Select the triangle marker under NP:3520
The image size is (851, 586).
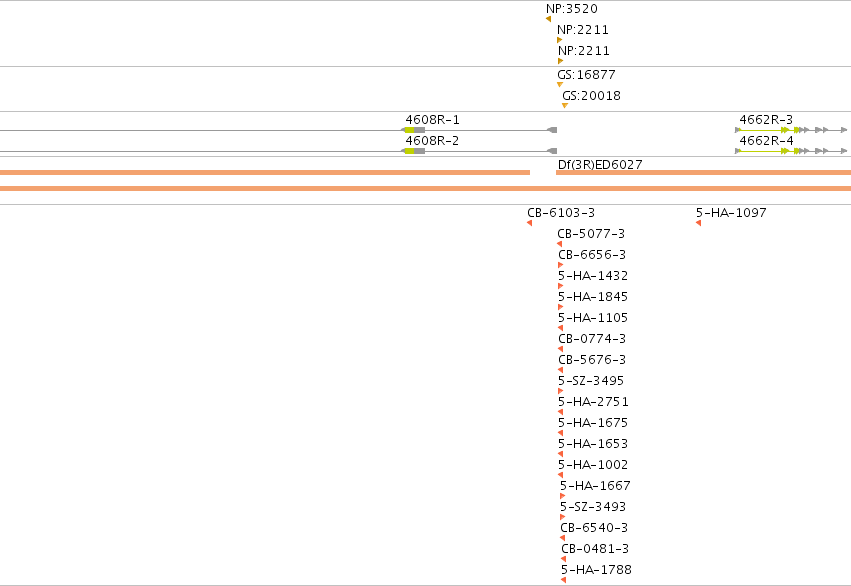pyautogui.click(x=549, y=19)
